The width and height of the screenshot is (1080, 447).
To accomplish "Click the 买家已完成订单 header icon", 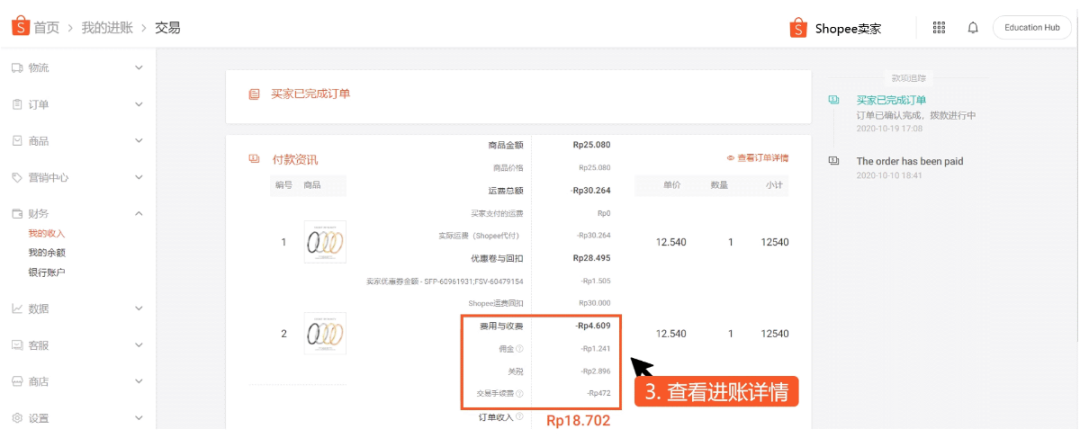I will [x=254, y=94].
